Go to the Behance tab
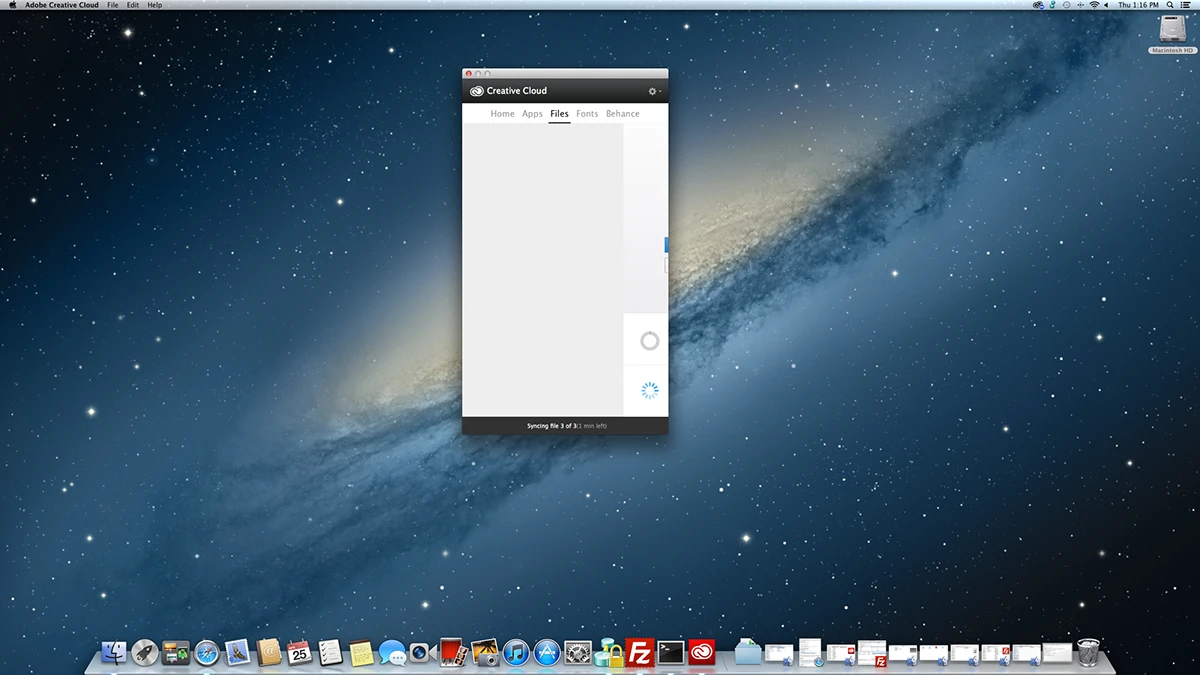Screen dimensions: 1200x675 point(622,114)
